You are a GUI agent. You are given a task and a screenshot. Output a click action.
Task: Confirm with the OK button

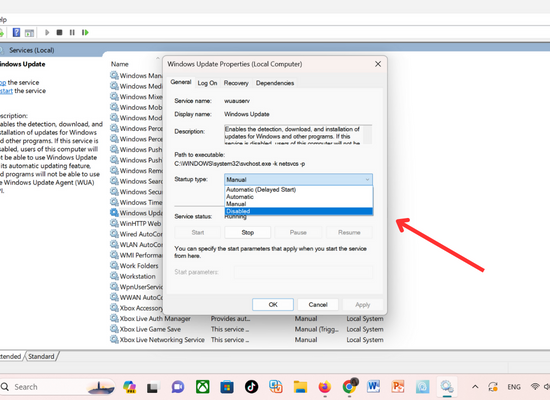pos(273,305)
